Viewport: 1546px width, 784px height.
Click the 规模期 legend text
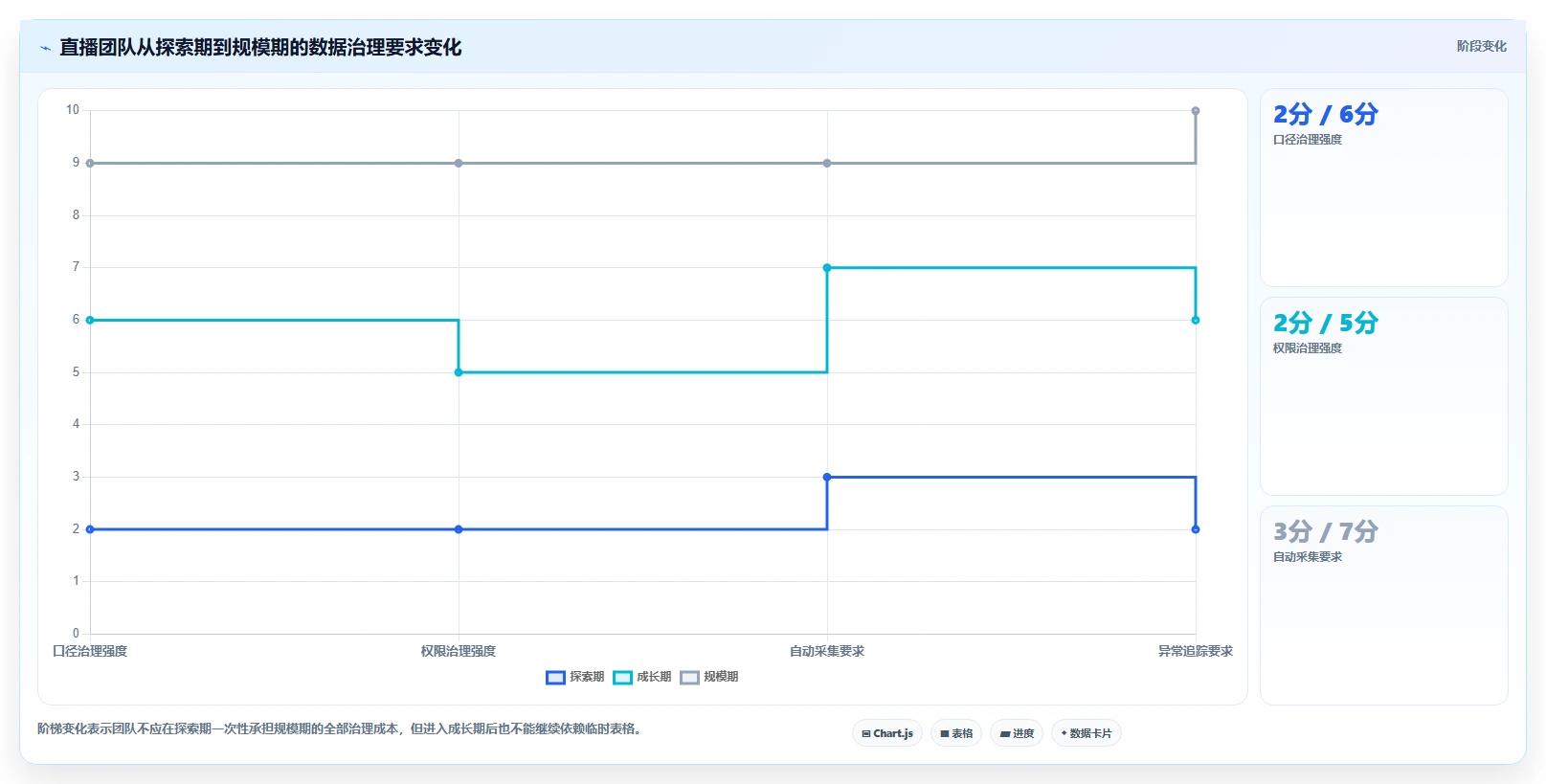tap(721, 677)
